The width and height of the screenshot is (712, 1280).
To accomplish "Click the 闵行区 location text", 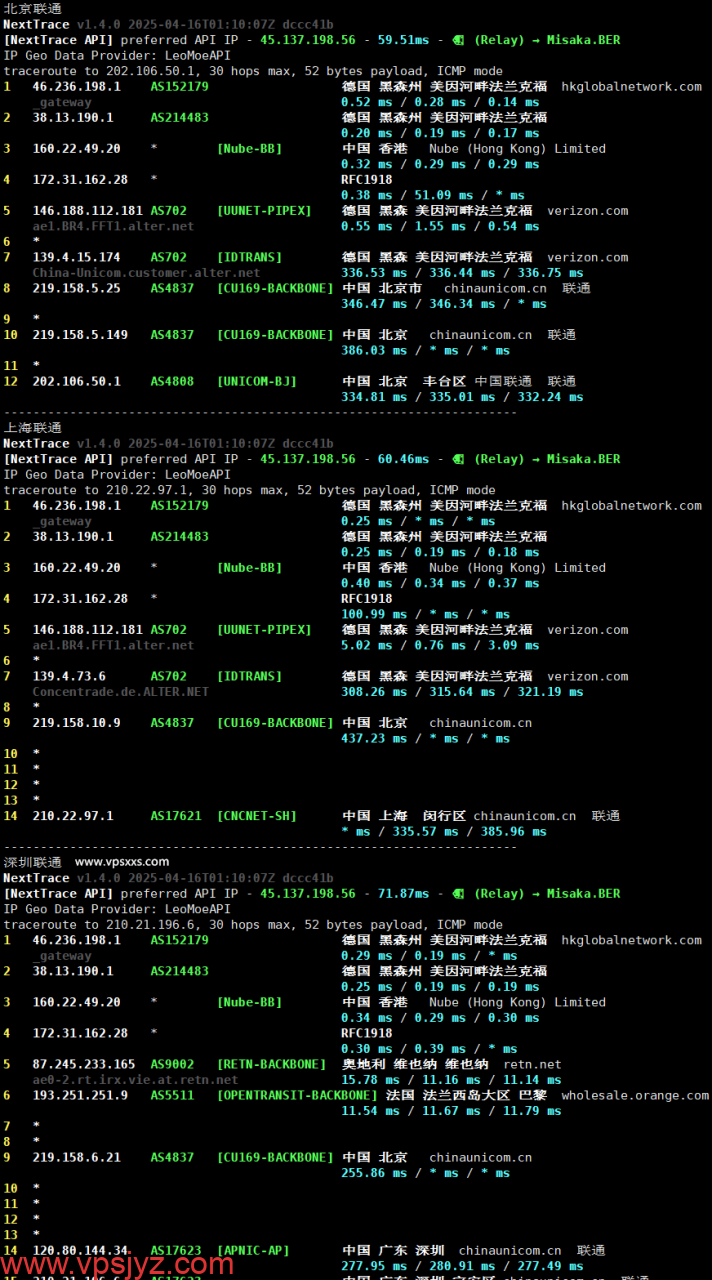I will (x=444, y=816).
